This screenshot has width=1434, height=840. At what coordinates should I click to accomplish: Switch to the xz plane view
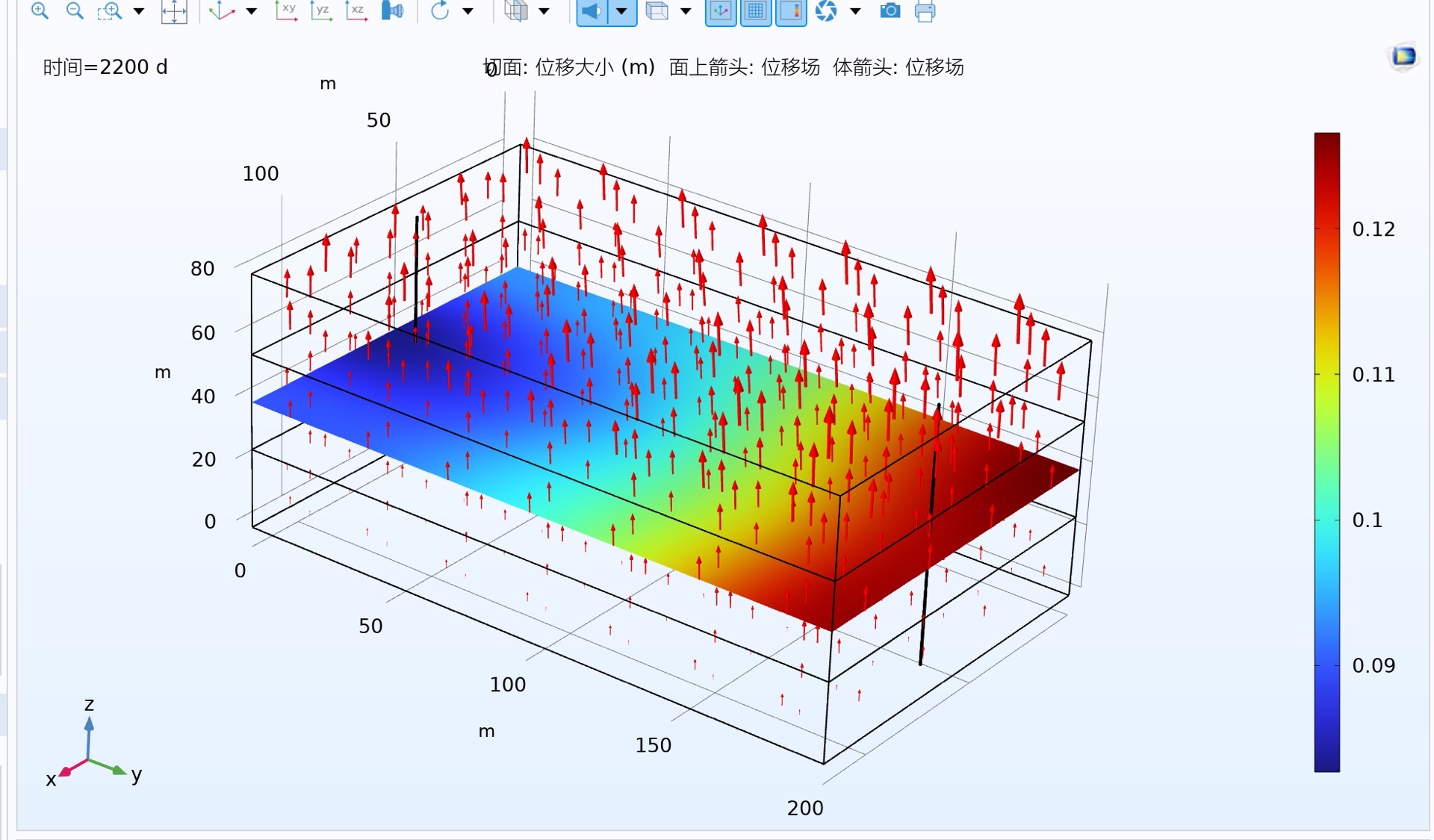pyautogui.click(x=356, y=10)
